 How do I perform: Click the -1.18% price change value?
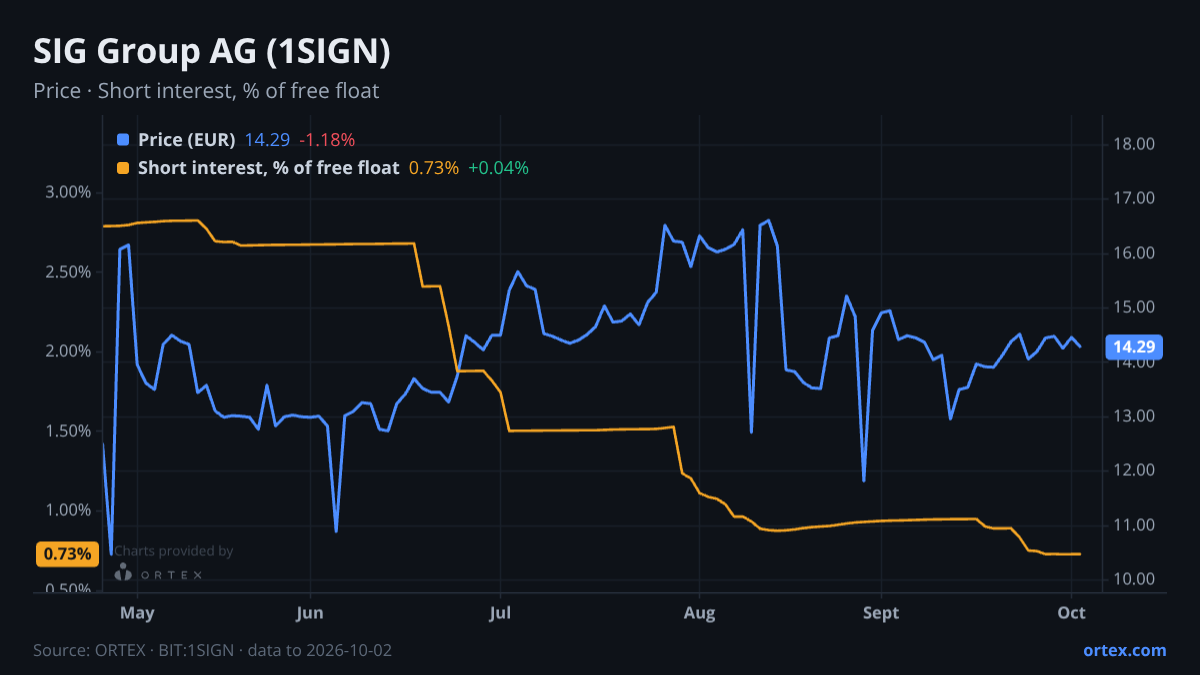327,140
